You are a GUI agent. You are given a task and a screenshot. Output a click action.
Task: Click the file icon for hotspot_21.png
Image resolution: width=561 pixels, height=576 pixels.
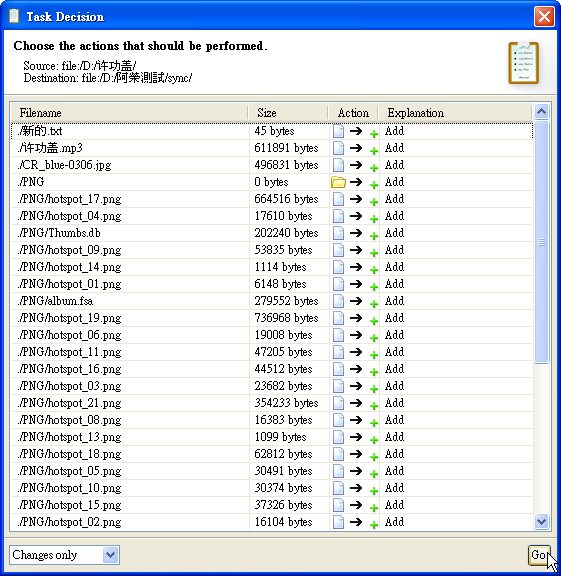point(338,403)
